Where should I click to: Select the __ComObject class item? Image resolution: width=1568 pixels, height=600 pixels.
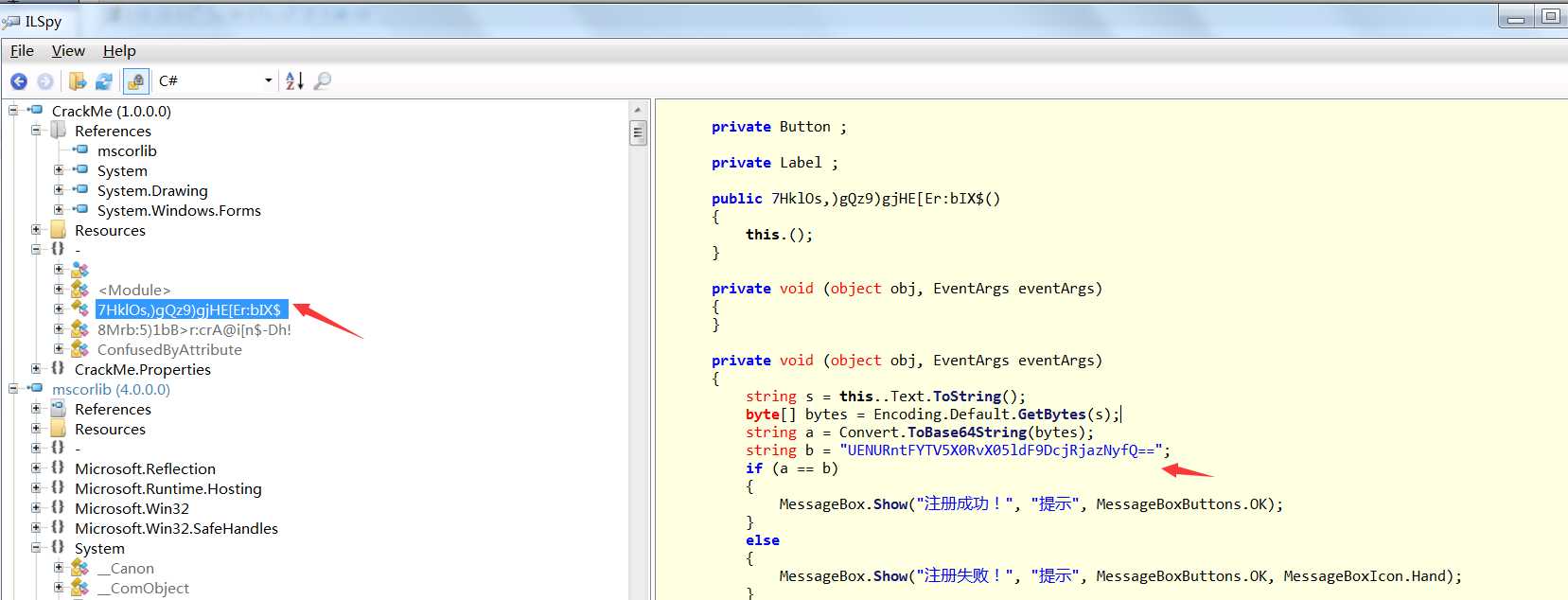[x=143, y=588]
